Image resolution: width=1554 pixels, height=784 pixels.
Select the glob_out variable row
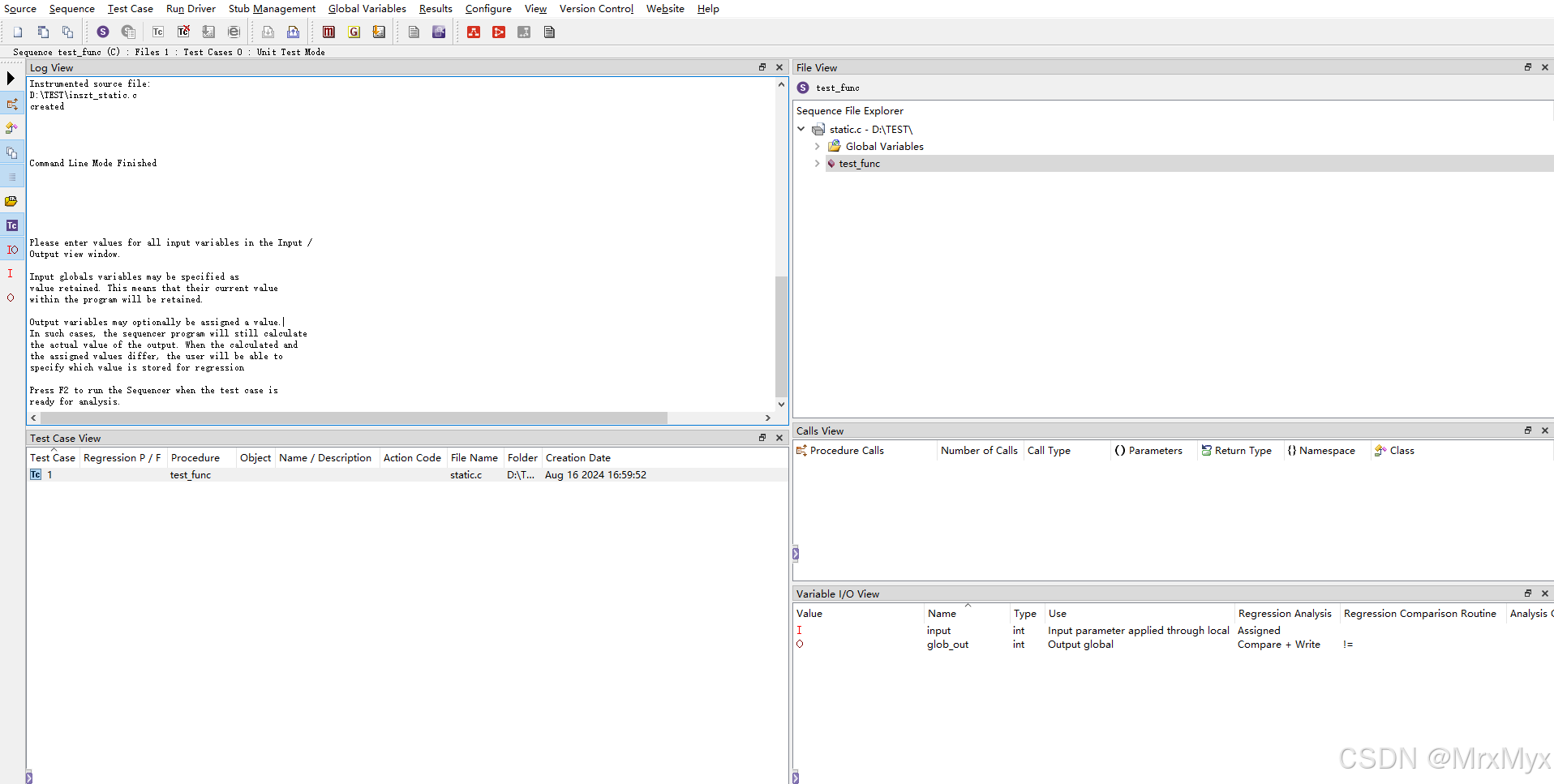(947, 645)
